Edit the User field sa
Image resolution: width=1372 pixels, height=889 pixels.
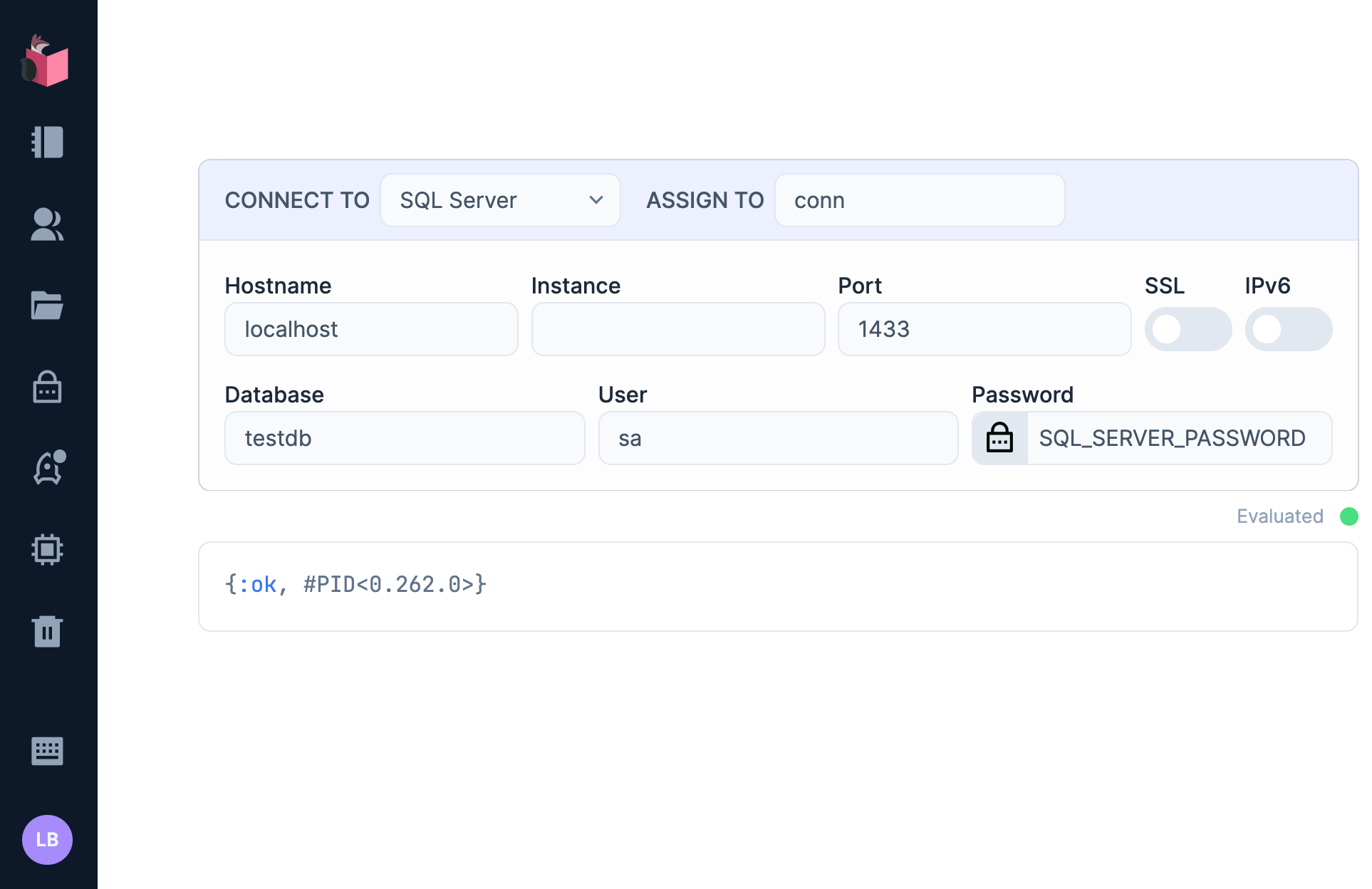pyautogui.click(x=778, y=438)
